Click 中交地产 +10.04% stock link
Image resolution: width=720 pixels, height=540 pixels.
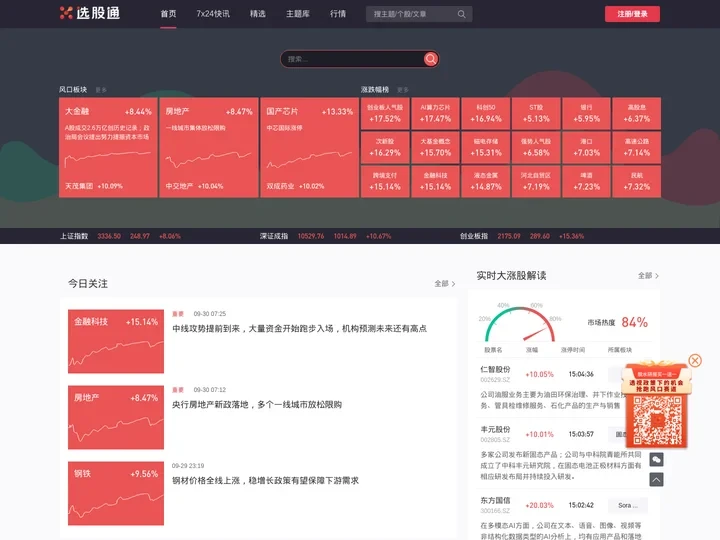point(194,186)
